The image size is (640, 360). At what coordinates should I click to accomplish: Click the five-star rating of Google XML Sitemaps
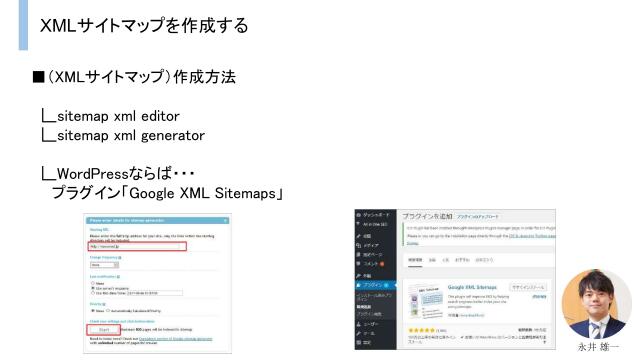(421, 330)
